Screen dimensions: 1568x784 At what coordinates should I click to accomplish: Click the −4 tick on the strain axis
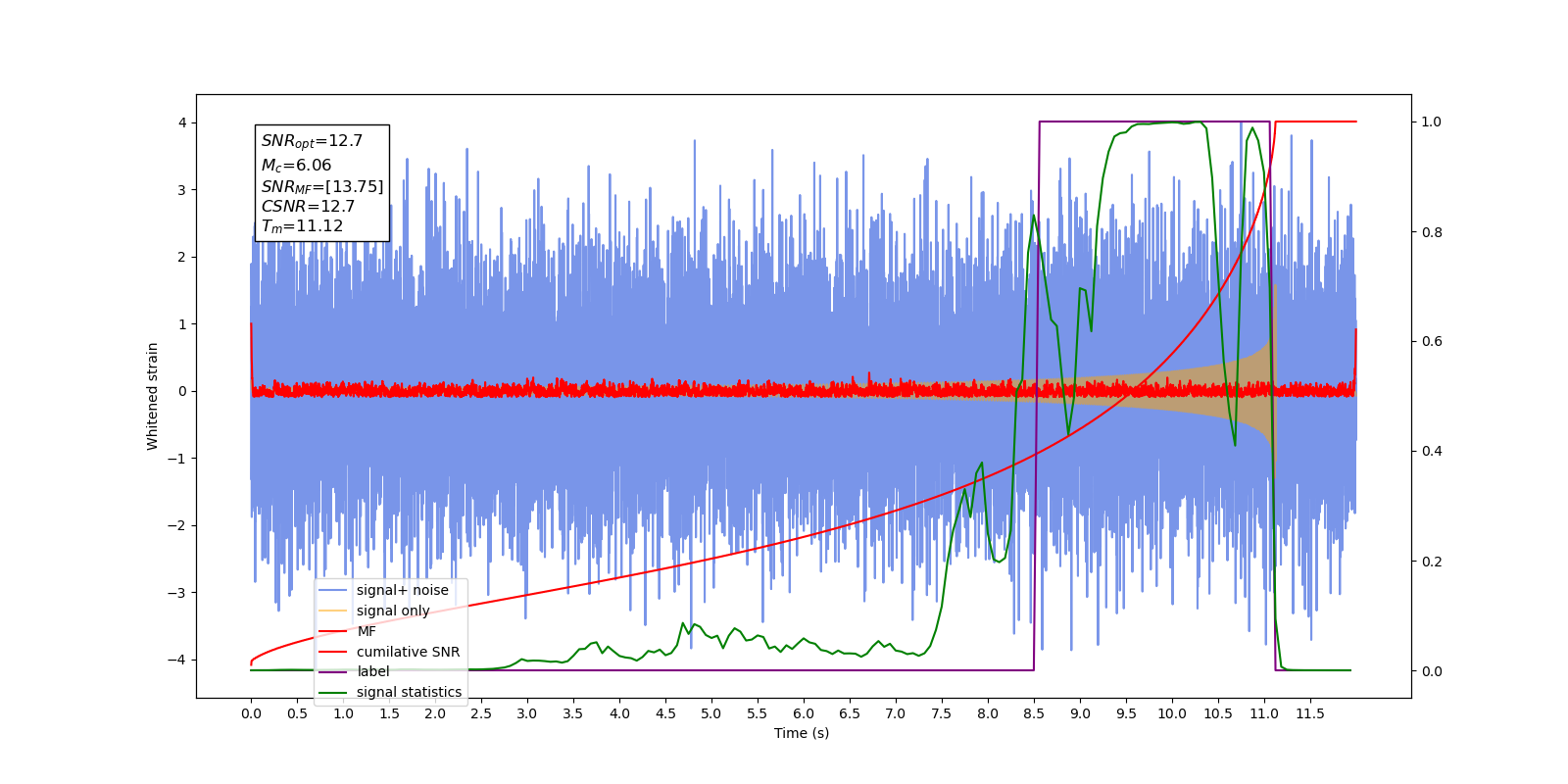(x=177, y=660)
